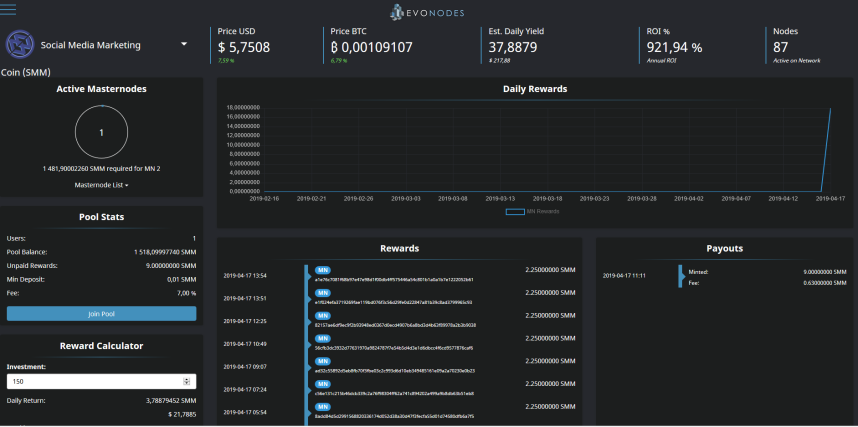Expand the Masternode List dropdown
The height and width of the screenshot is (427, 858).
(101, 185)
